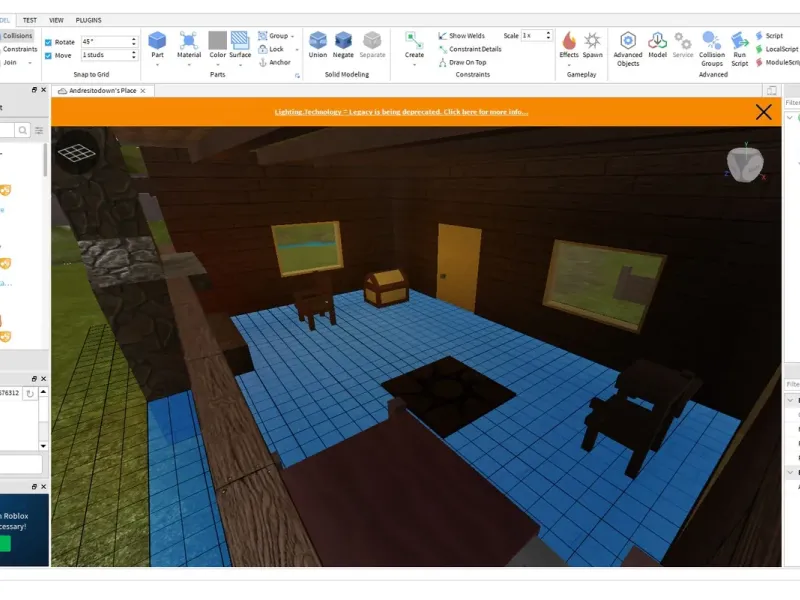The image size is (800, 600).
Task: Click the grid icon in viewport corner
Action: [x=76, y=153]
